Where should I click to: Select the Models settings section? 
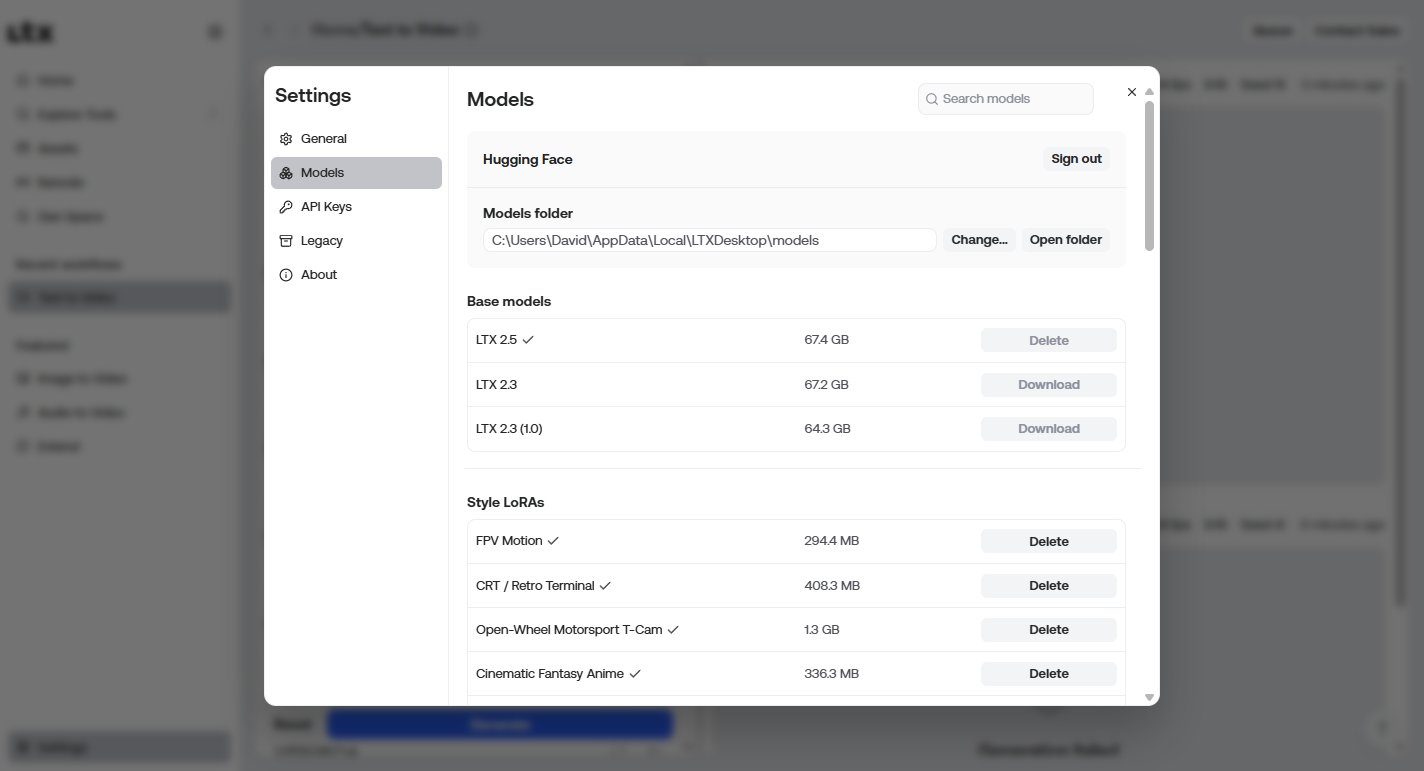356,173
